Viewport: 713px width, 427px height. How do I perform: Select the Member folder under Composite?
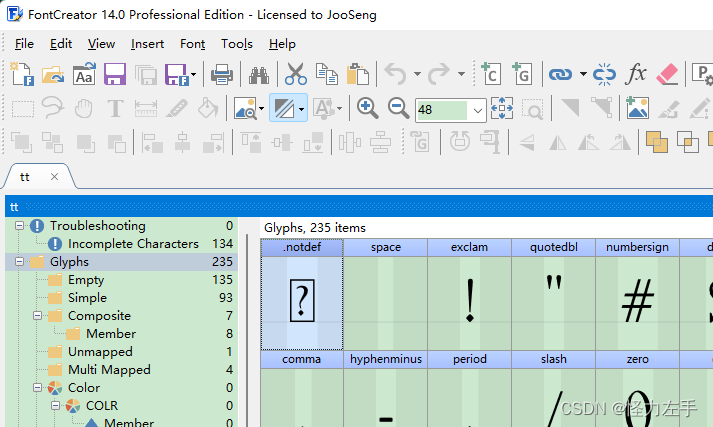pyautogui.click(x=111, y=334)
